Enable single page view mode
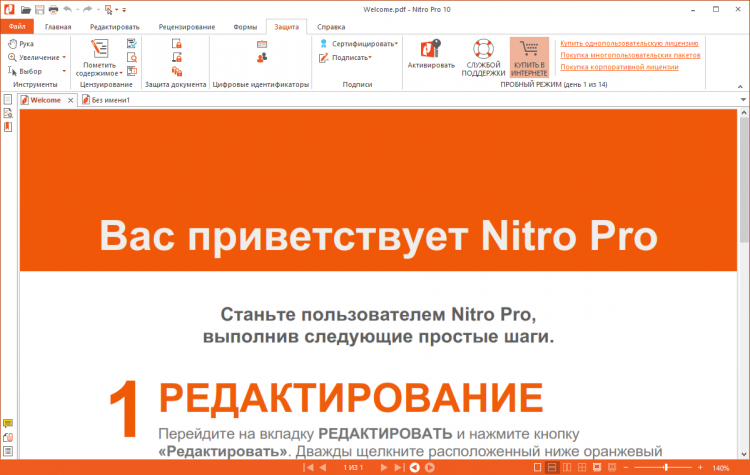This screenshot has width=750, height=475. point(537,467)
